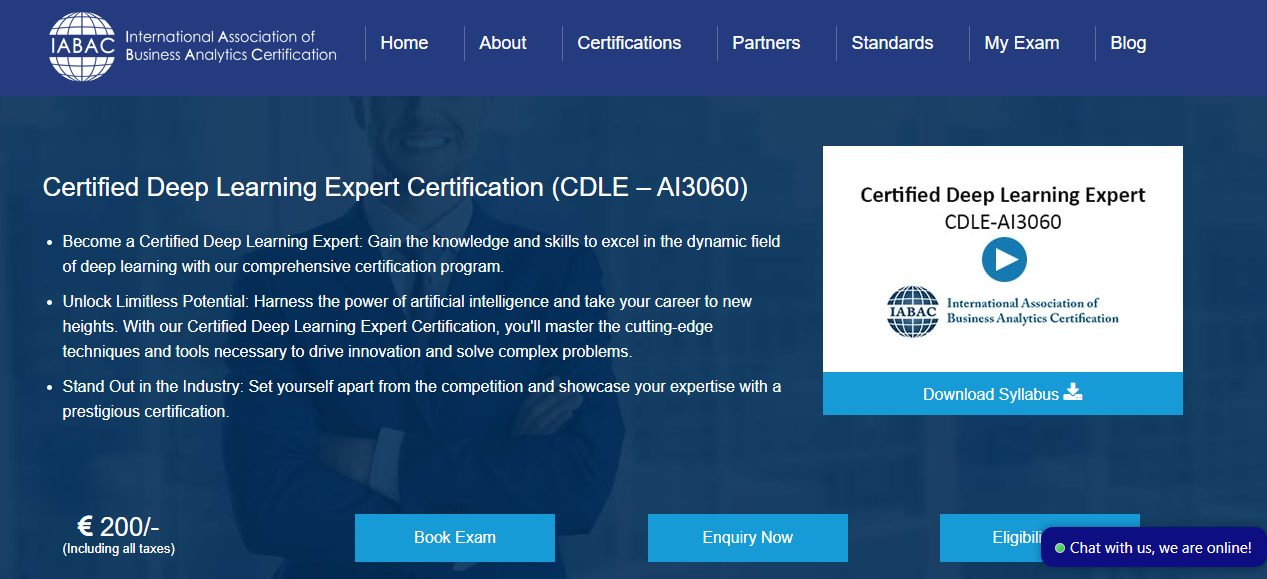
Task: Open the Standards navigation item
Action: 892,43
